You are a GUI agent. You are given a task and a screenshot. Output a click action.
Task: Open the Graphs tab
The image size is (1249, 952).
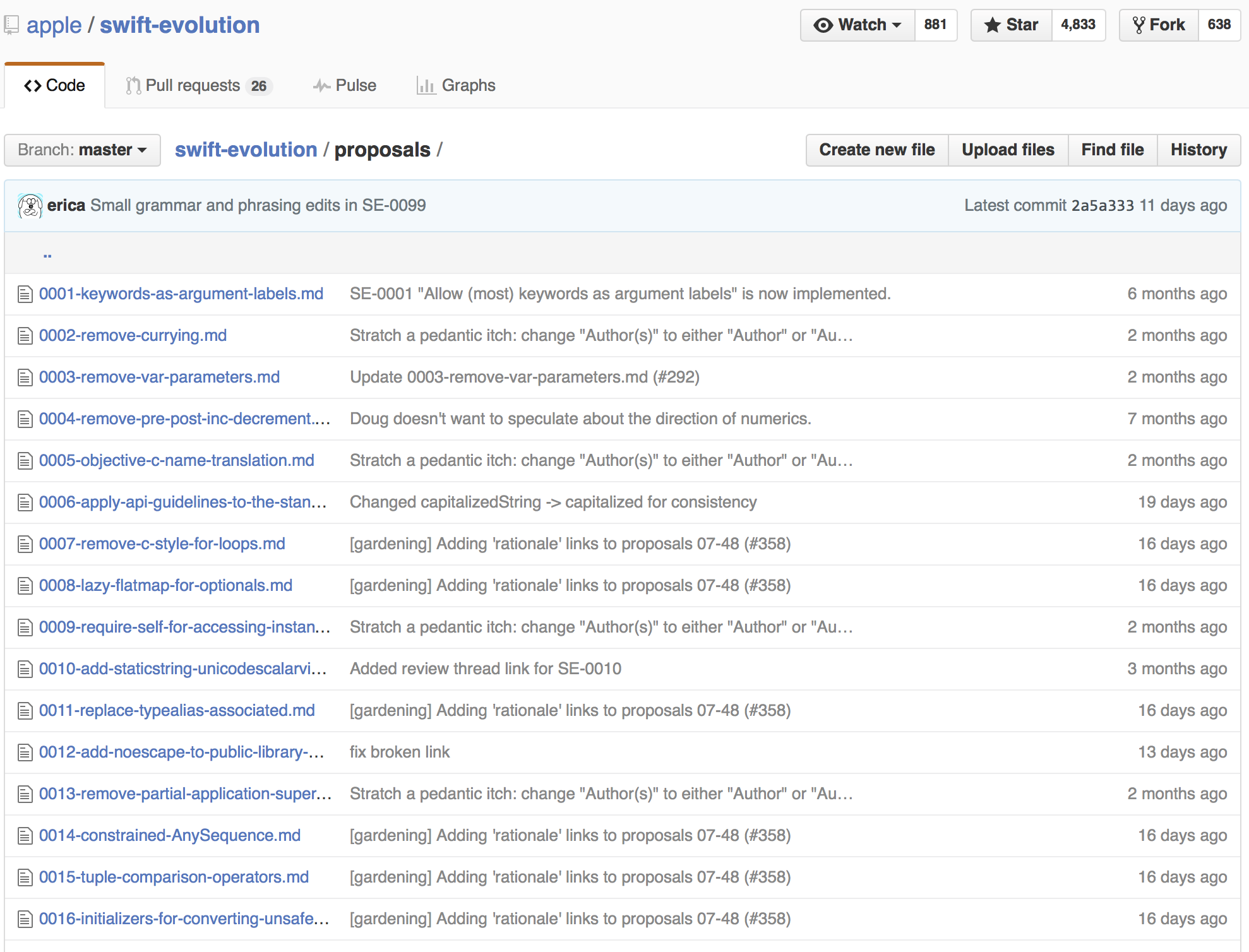[456, 86]
